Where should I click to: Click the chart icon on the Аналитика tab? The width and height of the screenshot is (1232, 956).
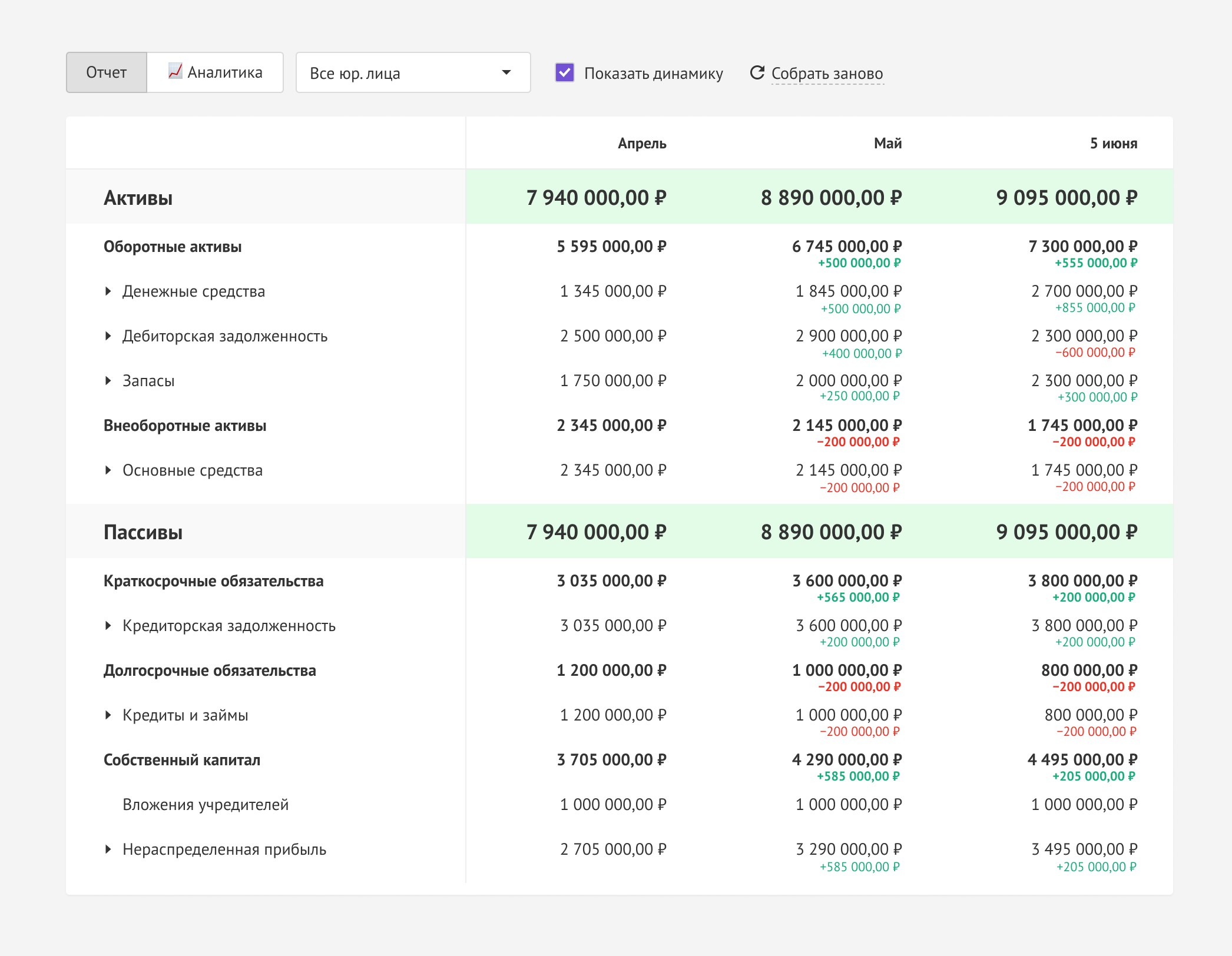point(175,71)
